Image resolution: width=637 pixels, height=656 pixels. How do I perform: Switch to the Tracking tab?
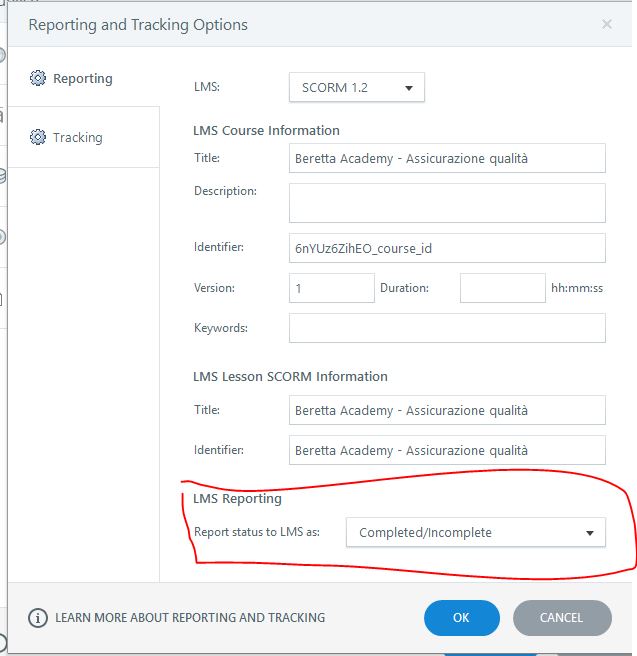click(x=78, y=137)
